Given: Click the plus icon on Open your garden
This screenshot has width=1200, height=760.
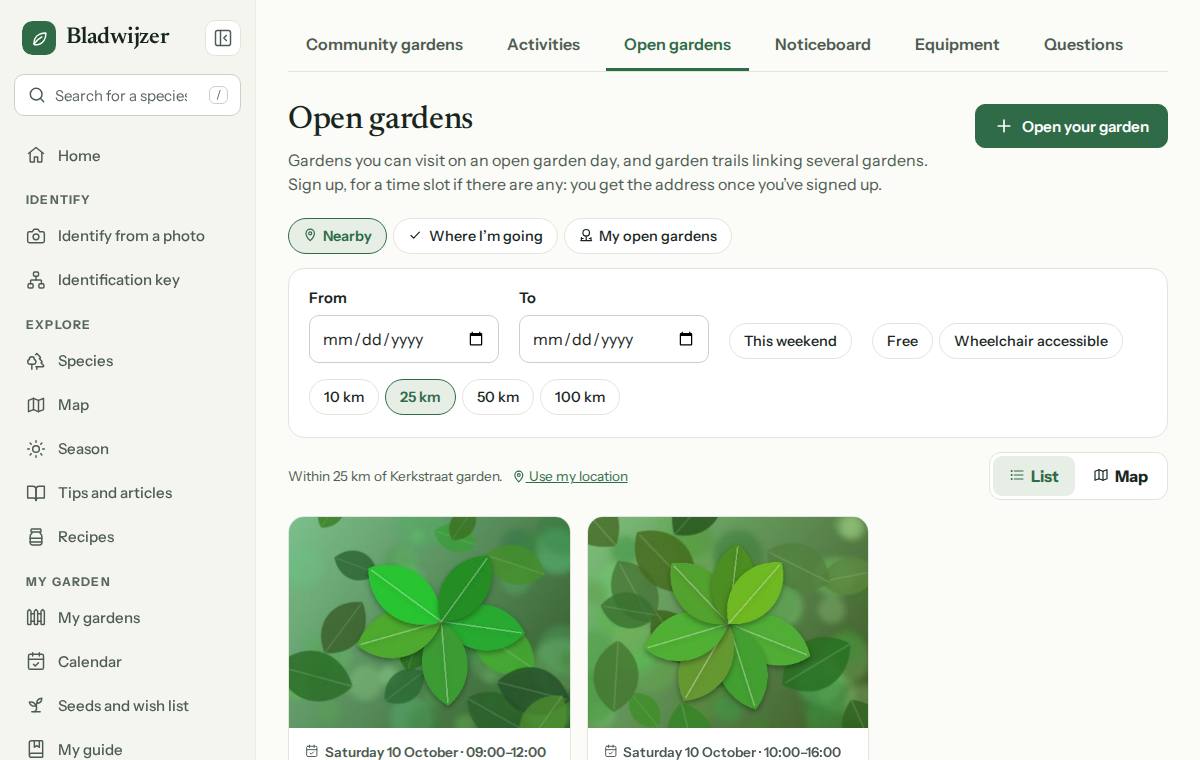Looking at the screenshot, I should [1004, 126].
